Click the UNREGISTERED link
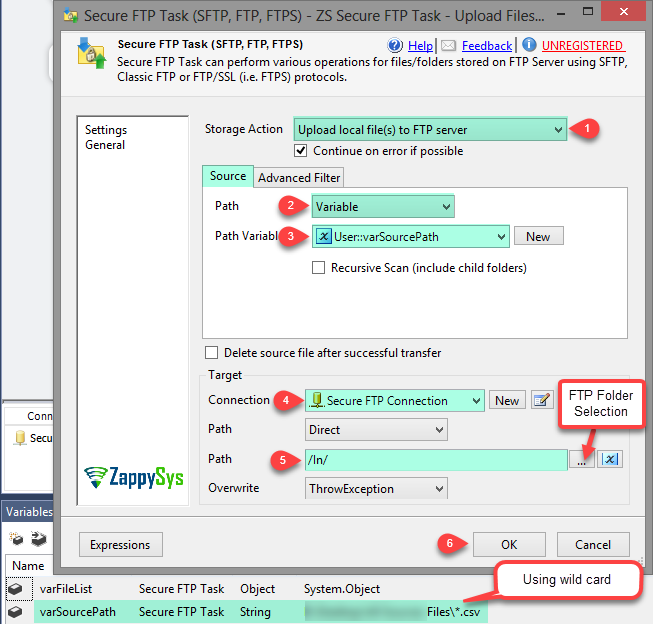Viewport: 653px width, 624px height. (x=582, y=45)
